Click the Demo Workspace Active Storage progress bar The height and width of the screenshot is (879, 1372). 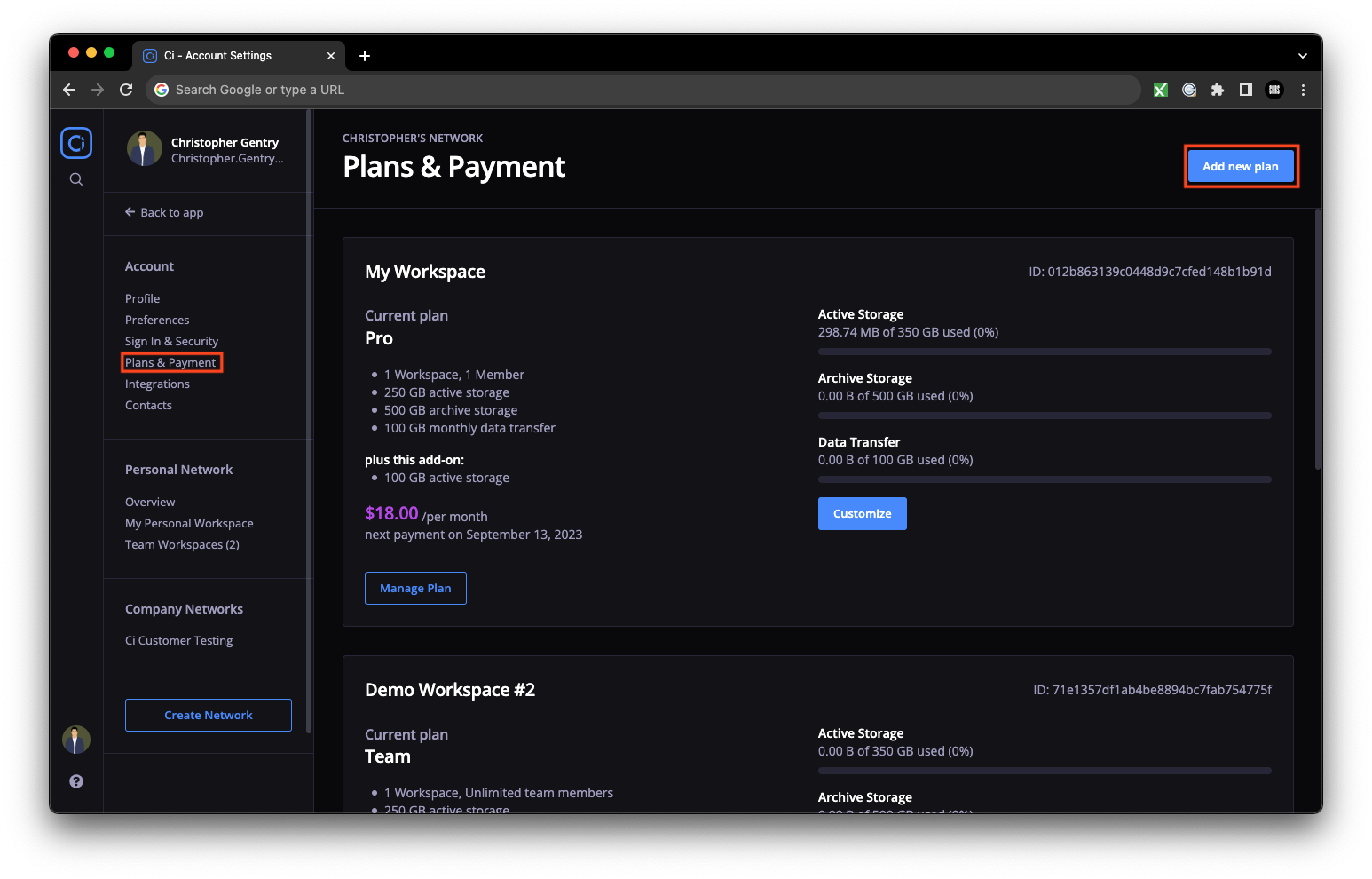1045,771
